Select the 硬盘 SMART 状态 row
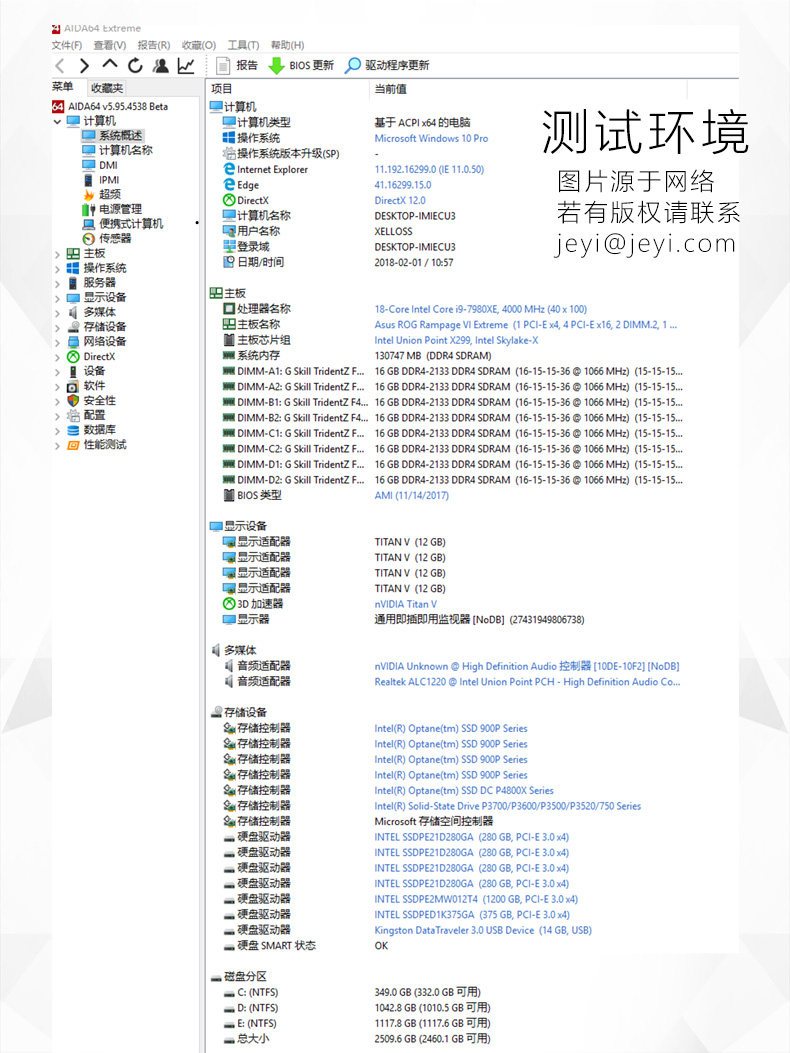790x1053 pixels. (x=306, y=946)
